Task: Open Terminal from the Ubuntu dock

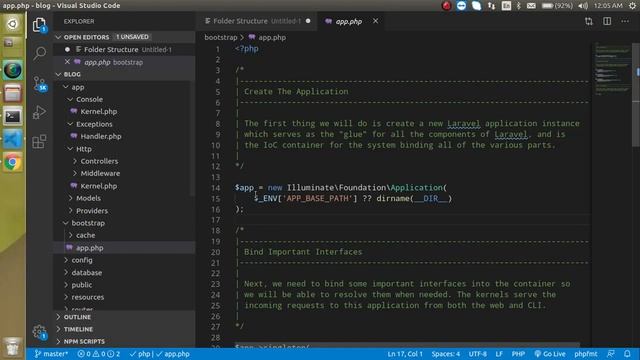Action: coord(13,117)
